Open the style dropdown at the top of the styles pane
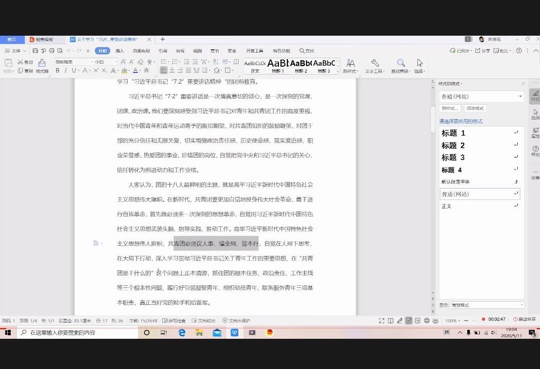 (x=481, y=96)
